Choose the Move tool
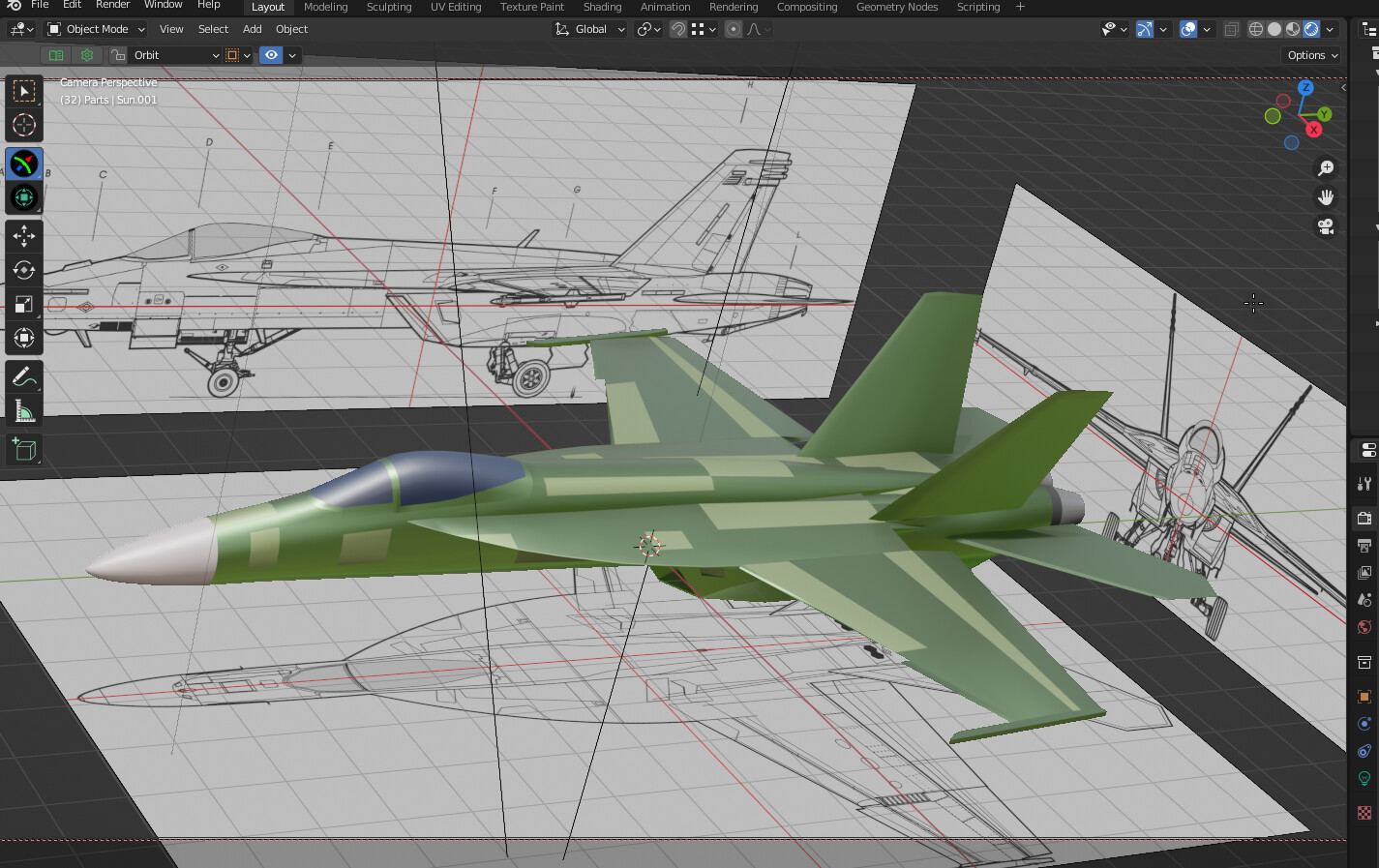This screenshot has width=1379, height=868. pos(24,235)
